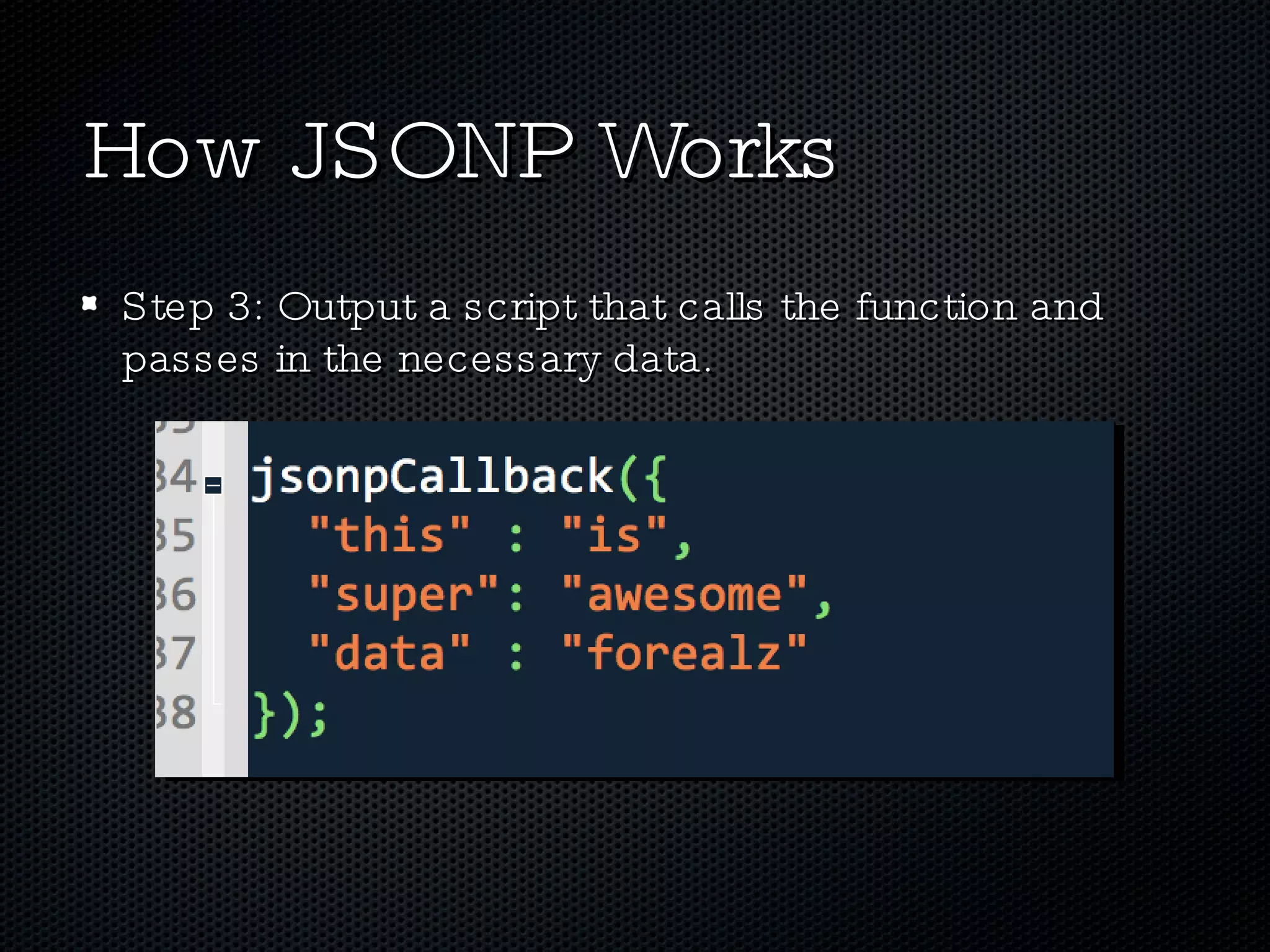Viewport: 1270px width, 952px height.
Task: Click line number 35 in the gutter
Action: coord(175,535)
